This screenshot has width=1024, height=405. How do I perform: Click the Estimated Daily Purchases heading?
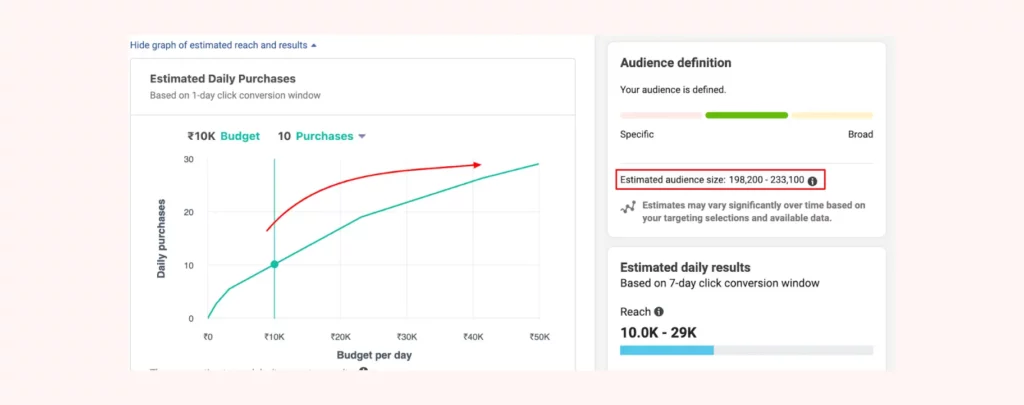click(223, 79)
